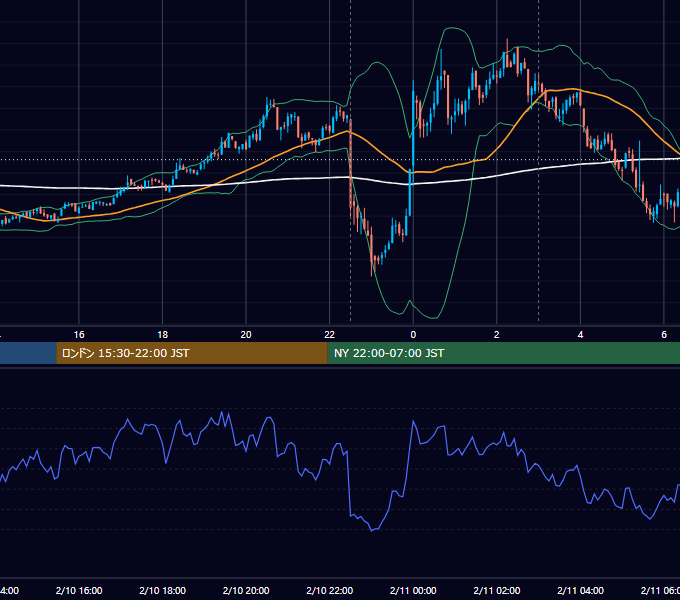Click the 2/10 20:00 label on oscillator axis
This screenshot has width=680, height=600.
(246, 590)
